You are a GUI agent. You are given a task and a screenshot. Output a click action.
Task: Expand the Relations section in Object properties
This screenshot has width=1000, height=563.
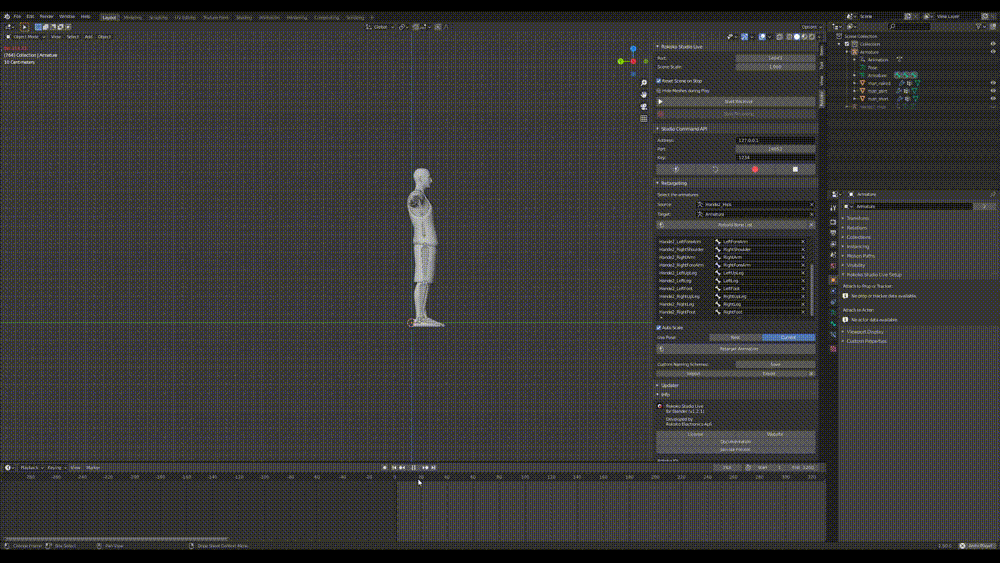[x=856, y=228]
